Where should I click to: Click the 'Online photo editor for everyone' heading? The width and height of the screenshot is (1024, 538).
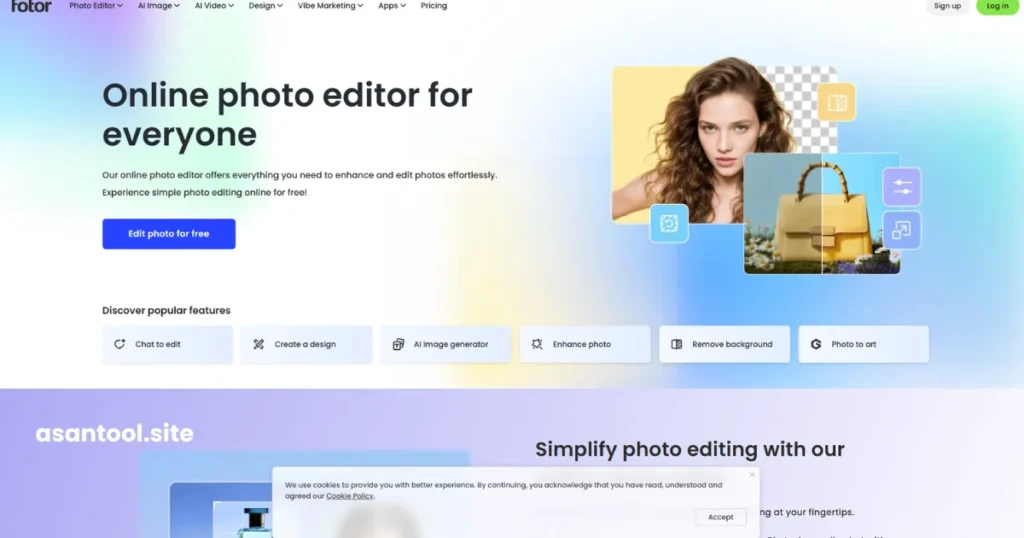point(287,115)
